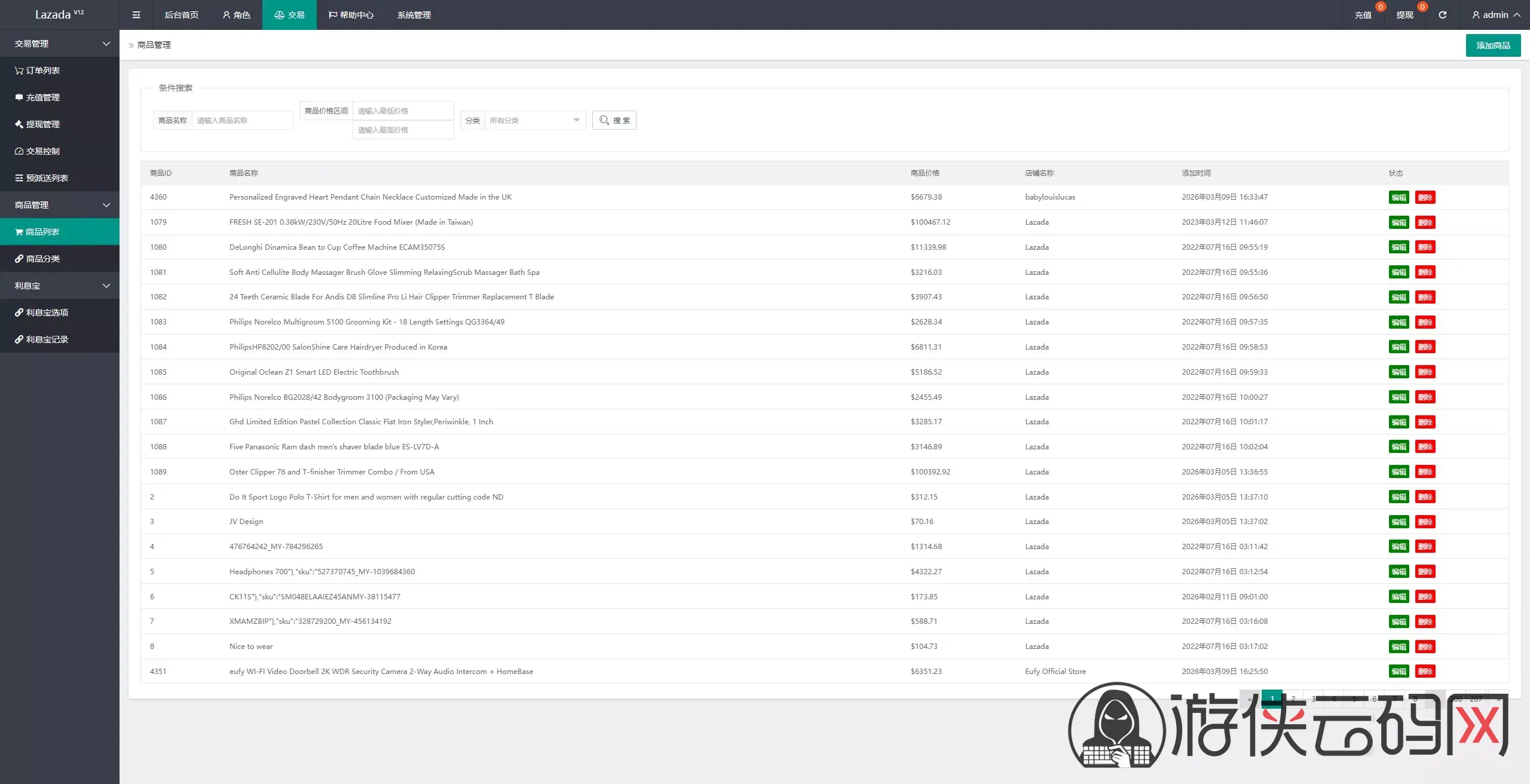The height and width of the screenshot is (784, 1530).
Task: Click the refresh icon in top bar
Action: [x=1442, y=15]
